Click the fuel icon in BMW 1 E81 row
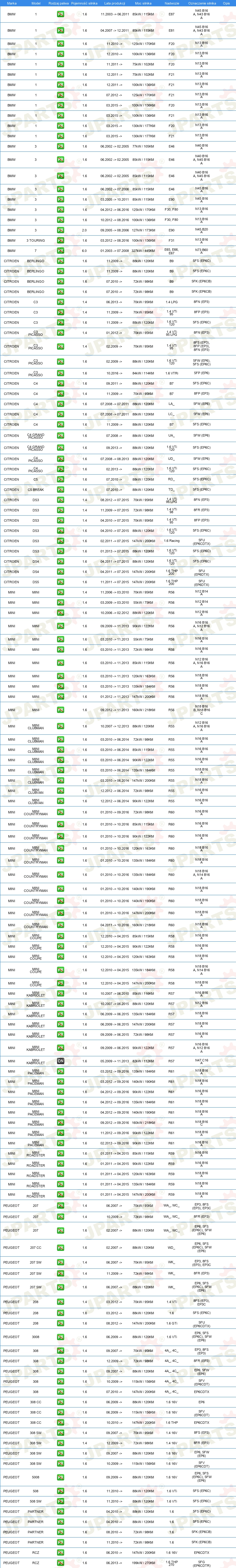The width and height of the screenshot is (236, 1568). [x=61, y=30]
